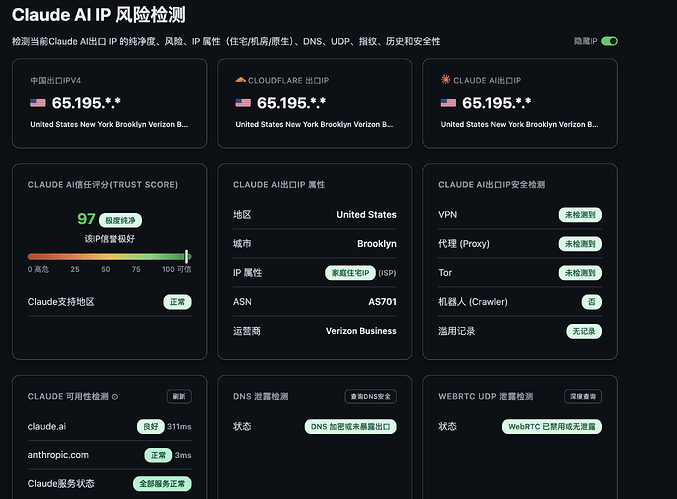Click the 地区 value United States
Viewport: 677px width, 499px height.
tap(366, 215)
